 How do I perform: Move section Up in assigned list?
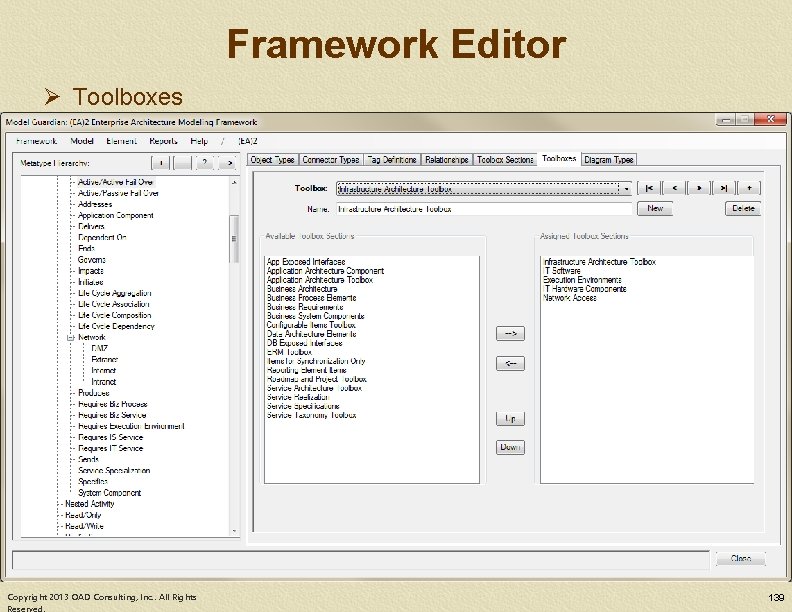point(510,419)
